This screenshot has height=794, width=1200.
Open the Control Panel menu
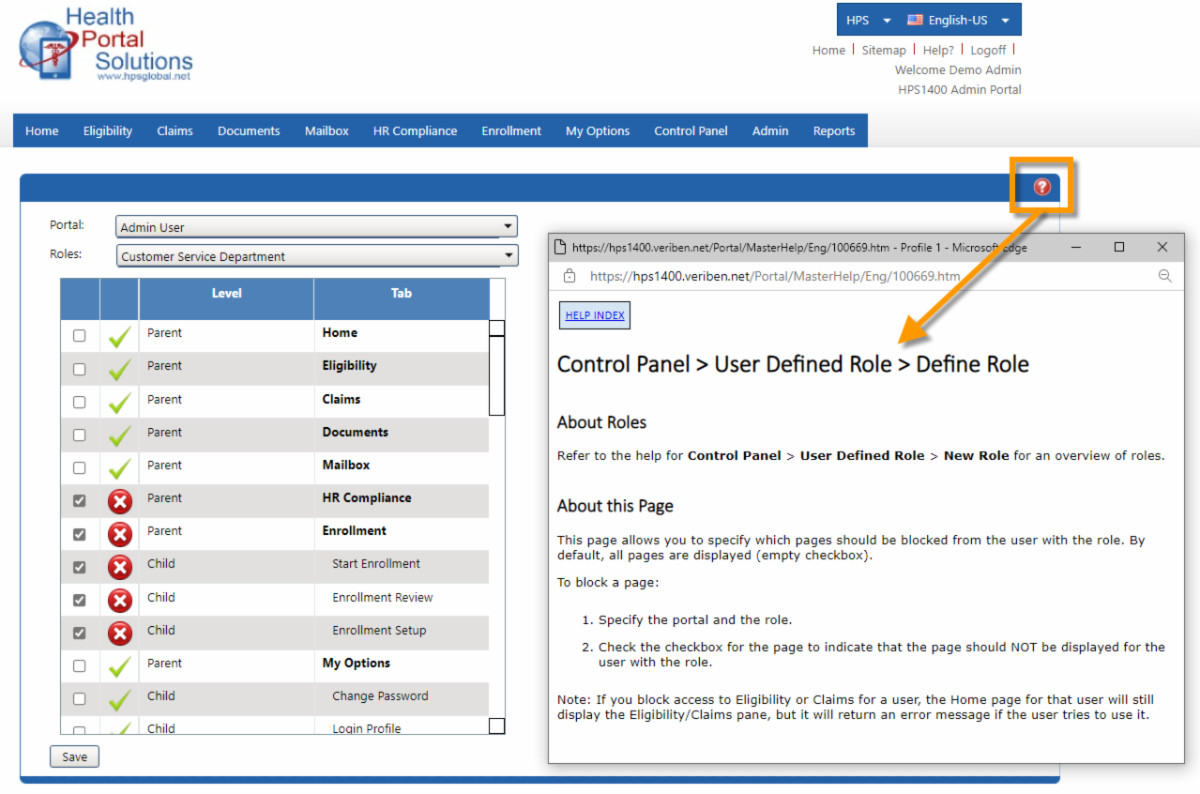691,131
